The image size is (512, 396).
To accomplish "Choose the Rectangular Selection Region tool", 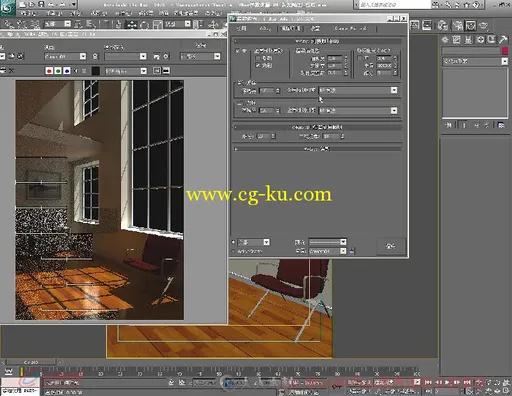I will click(x=105, y=24).
